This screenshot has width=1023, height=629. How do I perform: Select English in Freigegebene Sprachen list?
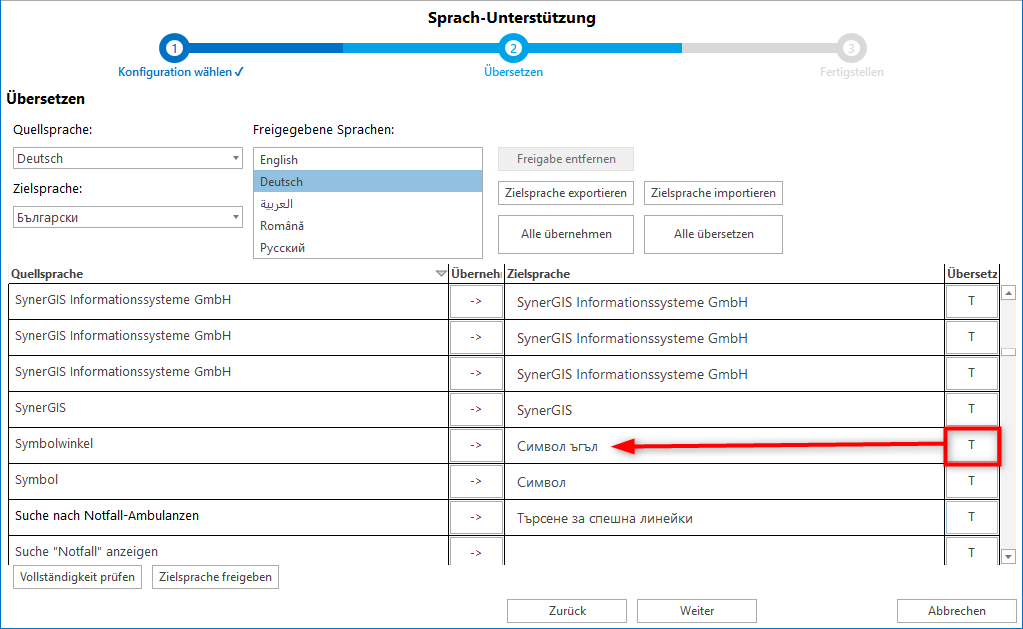(x=367, y=159)
